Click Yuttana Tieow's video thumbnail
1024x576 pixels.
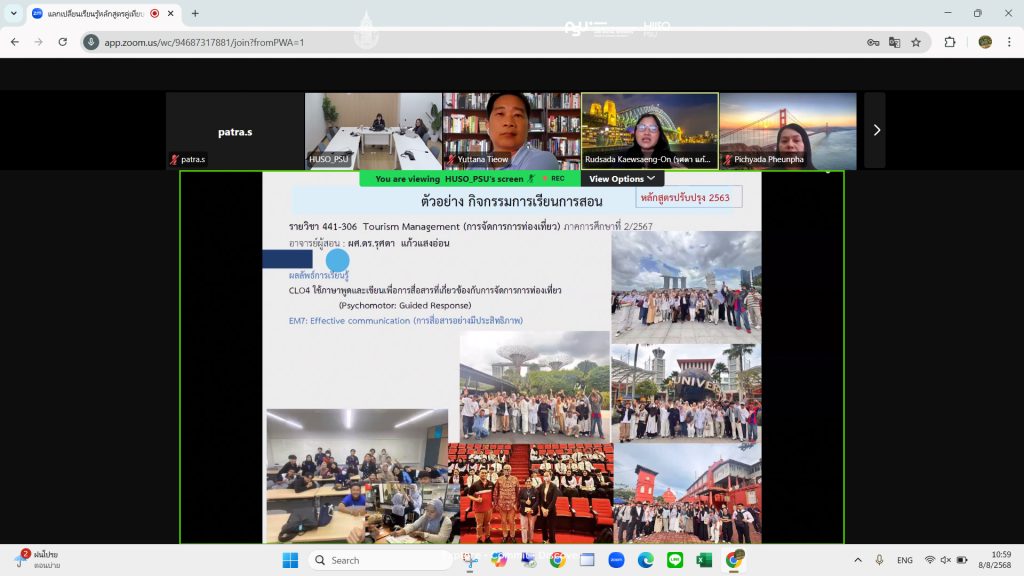510,130
